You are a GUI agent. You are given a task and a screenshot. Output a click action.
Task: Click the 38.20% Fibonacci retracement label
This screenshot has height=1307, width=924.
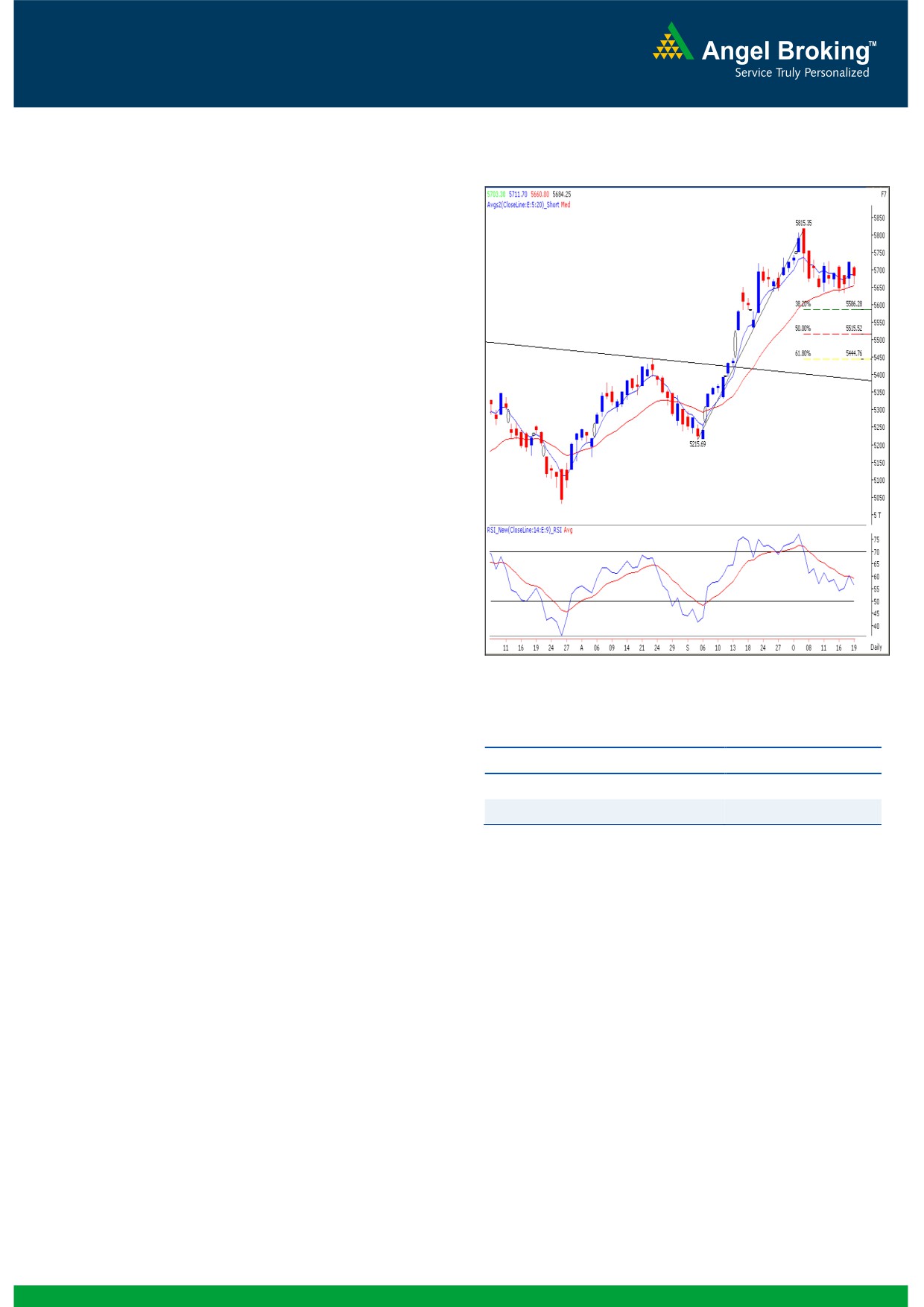[803, 304]
